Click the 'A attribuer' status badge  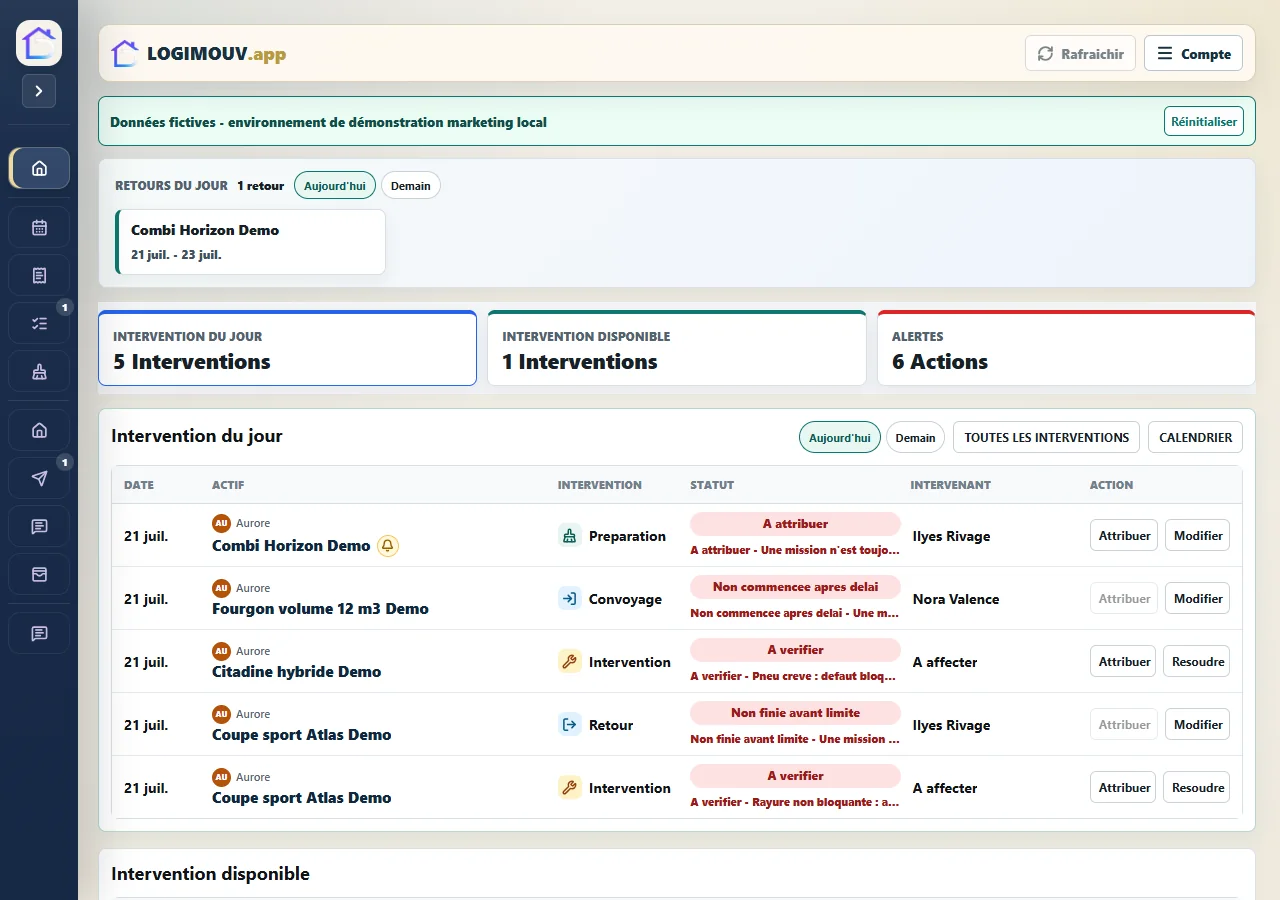pos(796,524)
